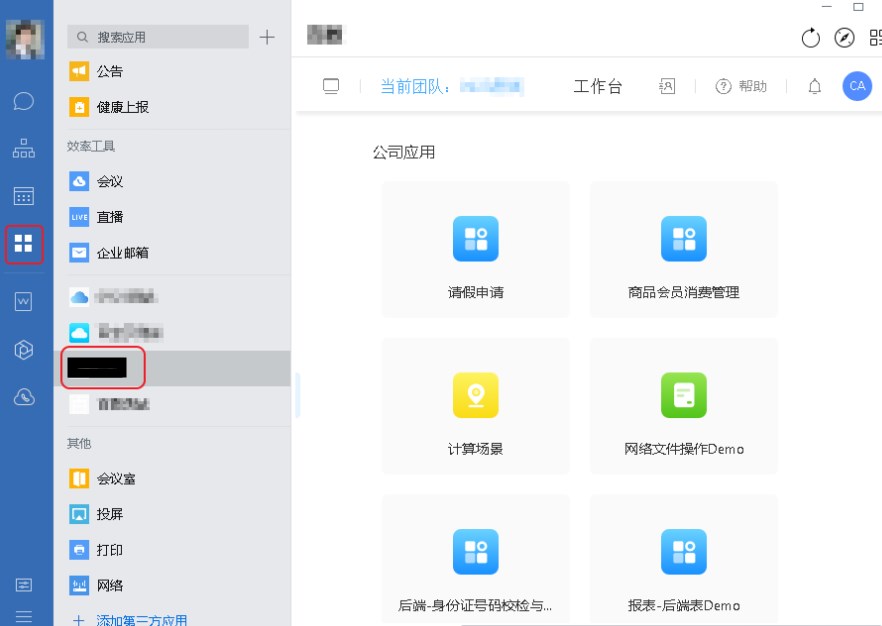Click the refresh icon at top right
This screenshot has width=882, height=626.
tap(810, 38)
